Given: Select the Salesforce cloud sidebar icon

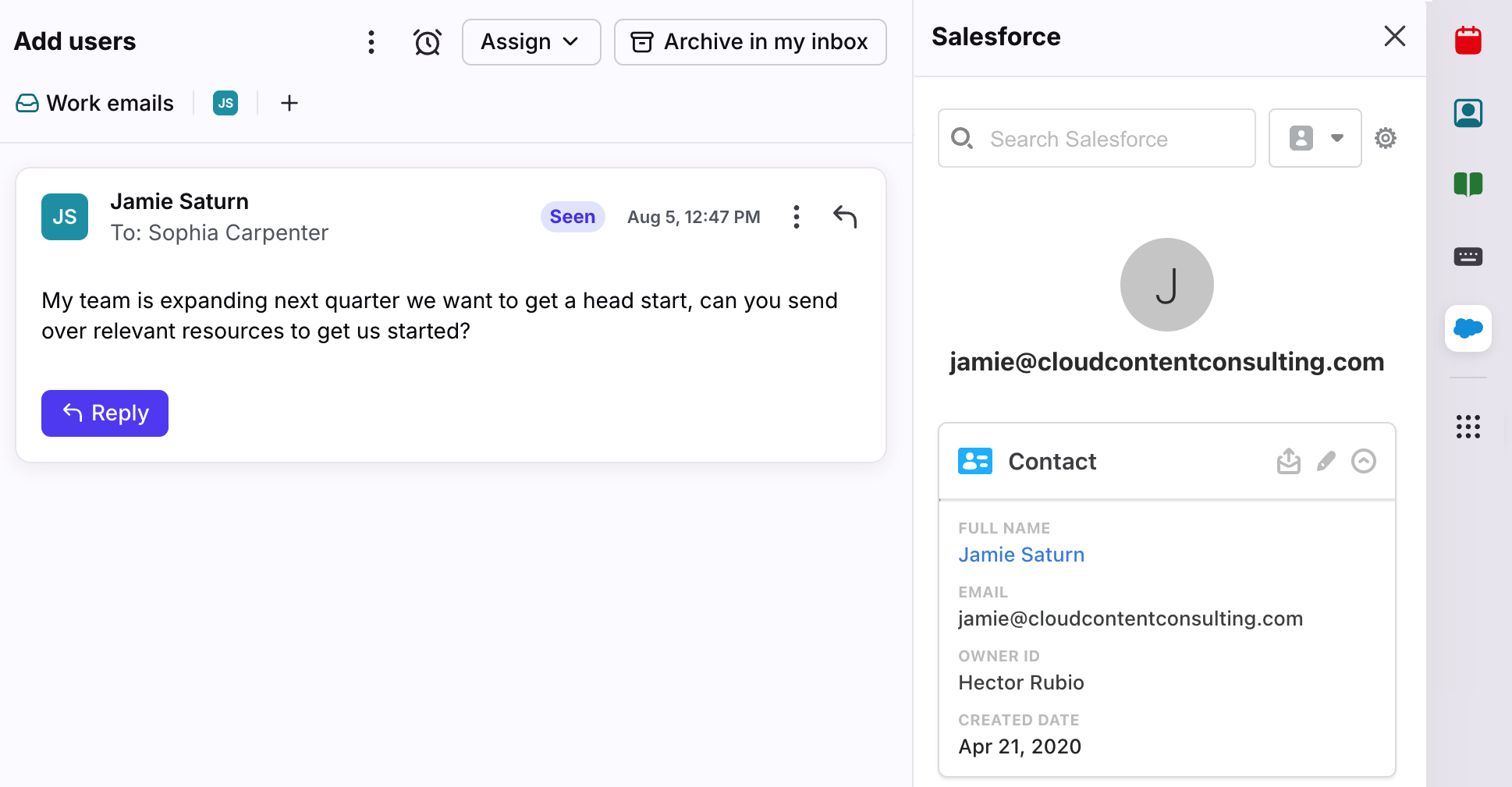Looking at the screenshot, I should click(x=1468, y=328).
